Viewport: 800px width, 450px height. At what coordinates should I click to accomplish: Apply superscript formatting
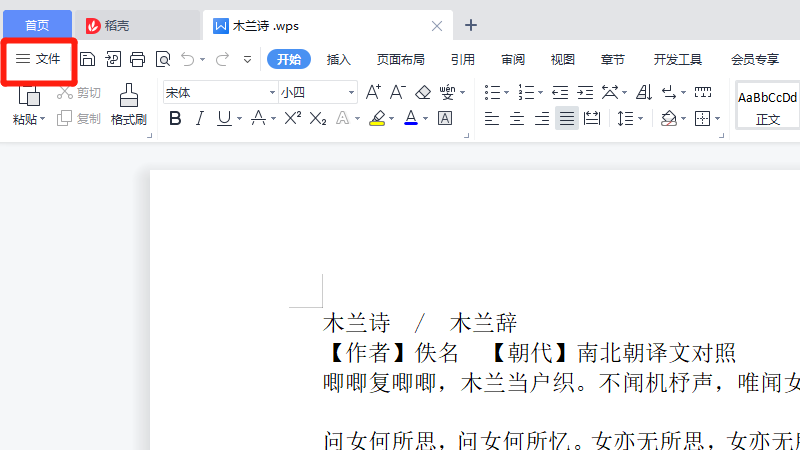(292, 119)
